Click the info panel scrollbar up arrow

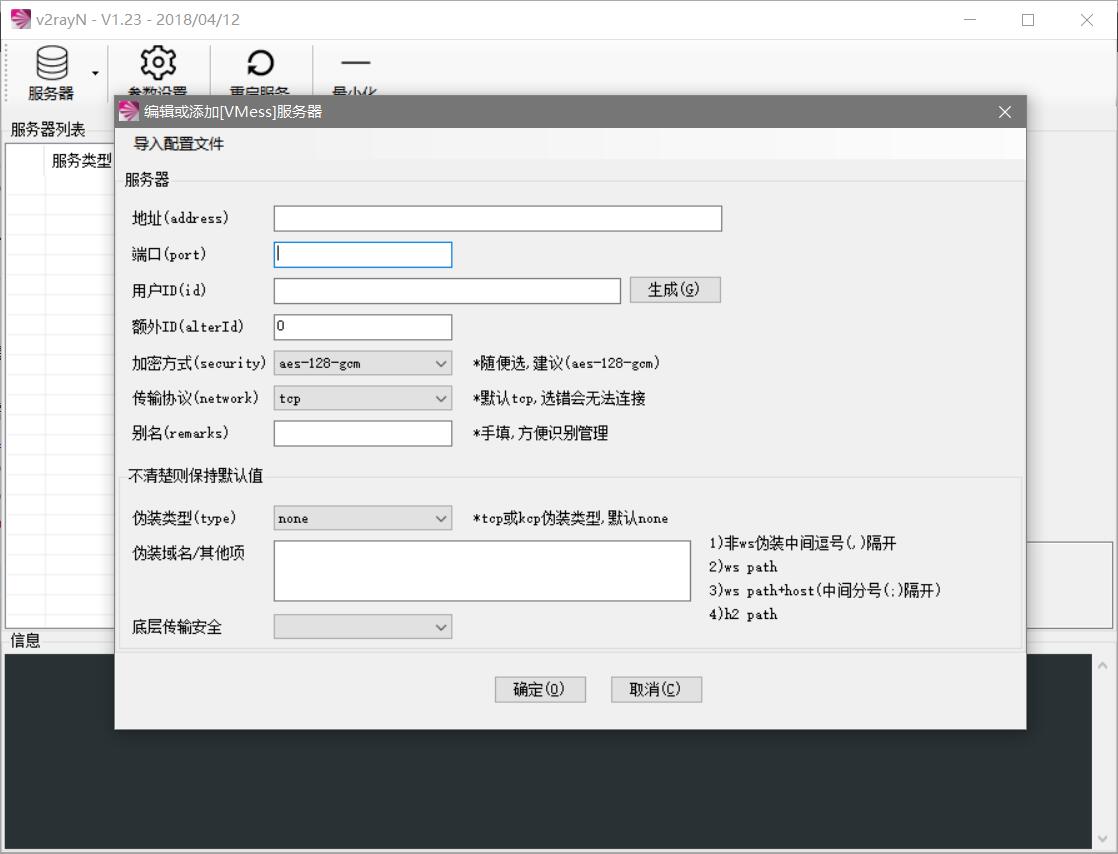[1102, 666]
